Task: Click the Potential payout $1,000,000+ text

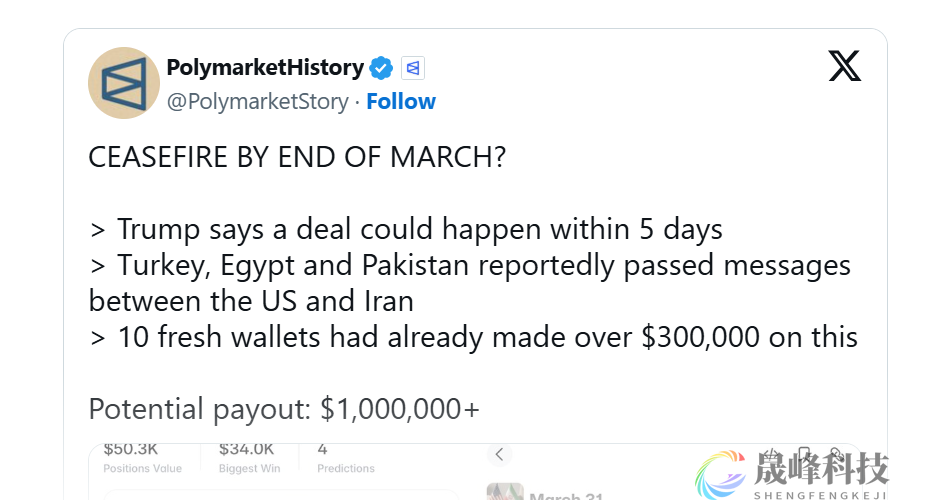Action: 284,409
